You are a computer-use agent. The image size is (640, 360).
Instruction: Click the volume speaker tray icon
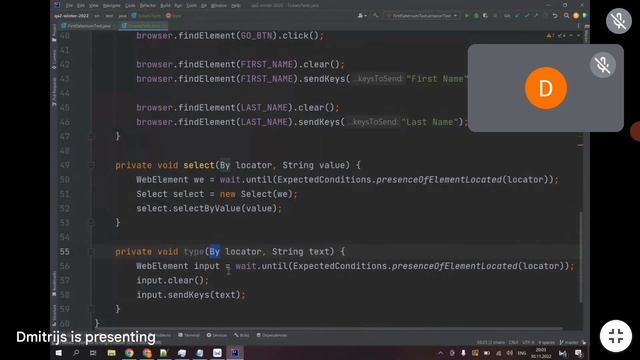(x=509, y=353)
